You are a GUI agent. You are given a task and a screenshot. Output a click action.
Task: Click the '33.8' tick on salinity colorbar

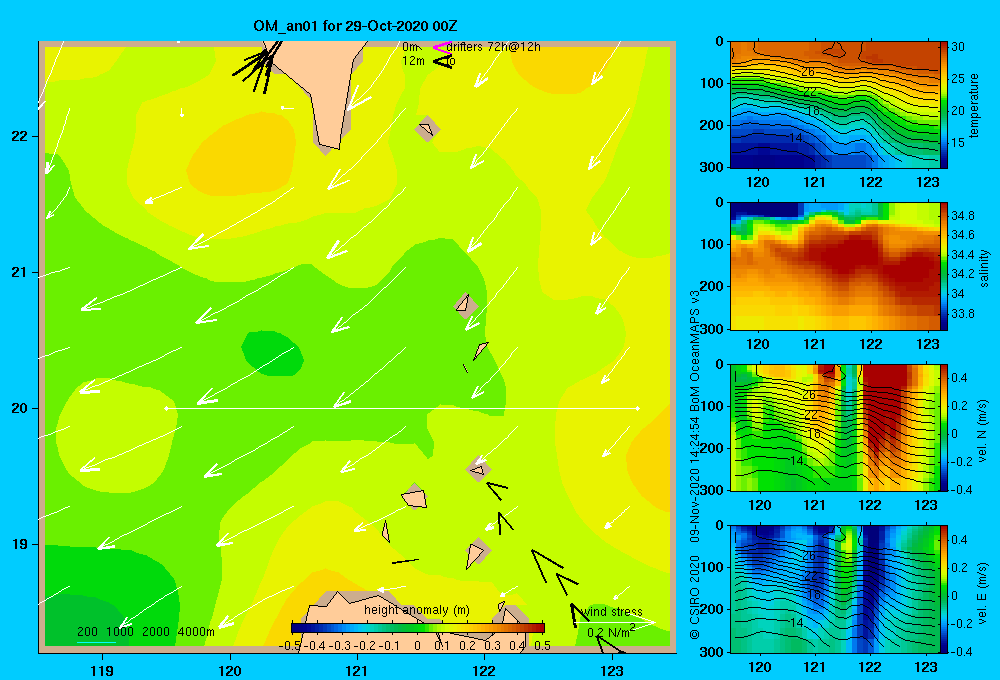(962, 313)
